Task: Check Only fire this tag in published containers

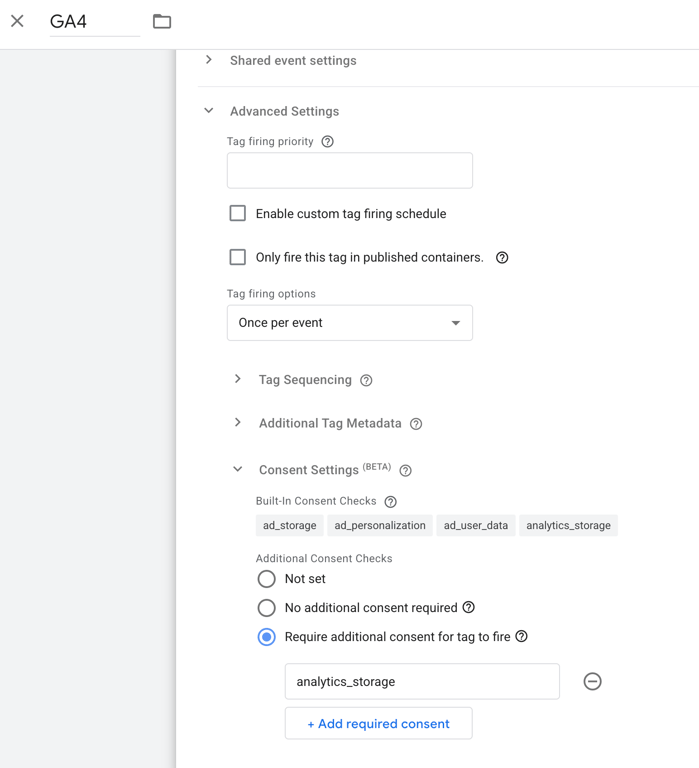Action: (238, 257)
